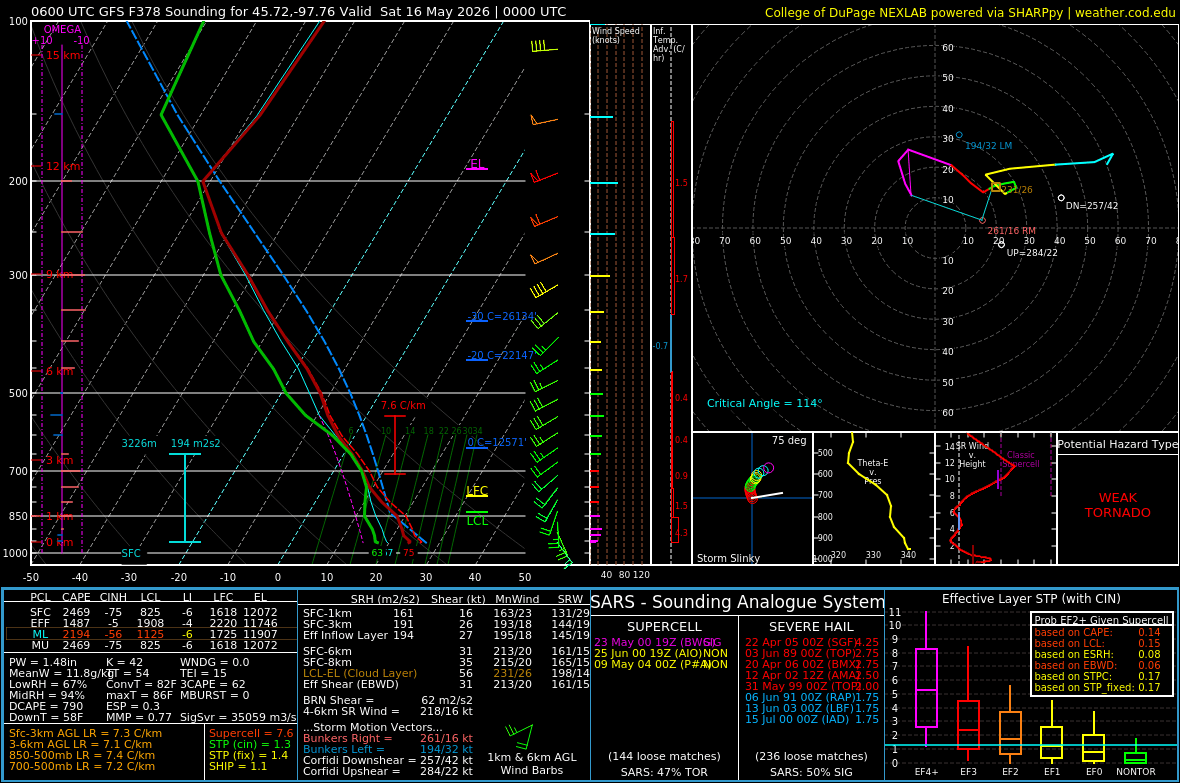Click the 'based on STPC:' probability line

tap(1097, 676)
